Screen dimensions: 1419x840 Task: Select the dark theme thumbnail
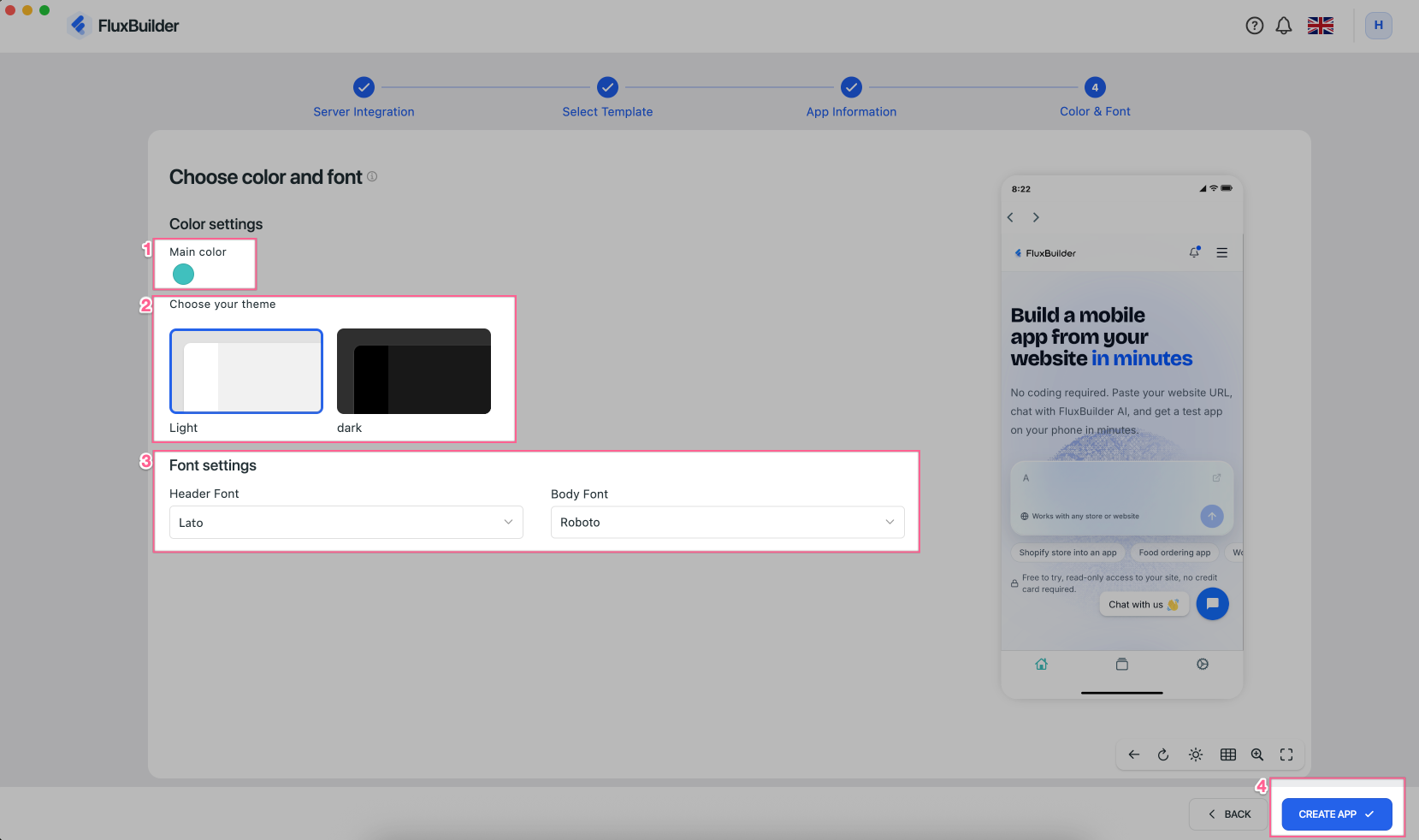pos(414,371)
